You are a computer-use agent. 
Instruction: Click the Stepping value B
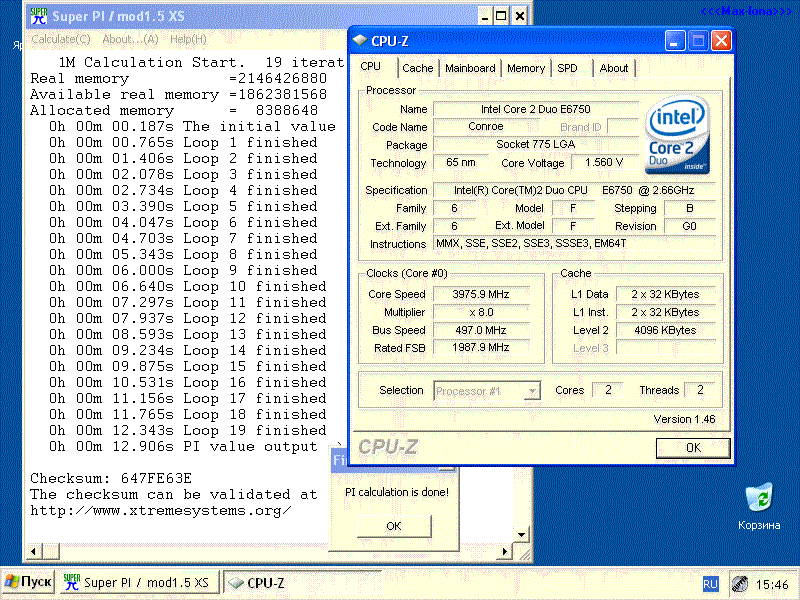point(689,208)
